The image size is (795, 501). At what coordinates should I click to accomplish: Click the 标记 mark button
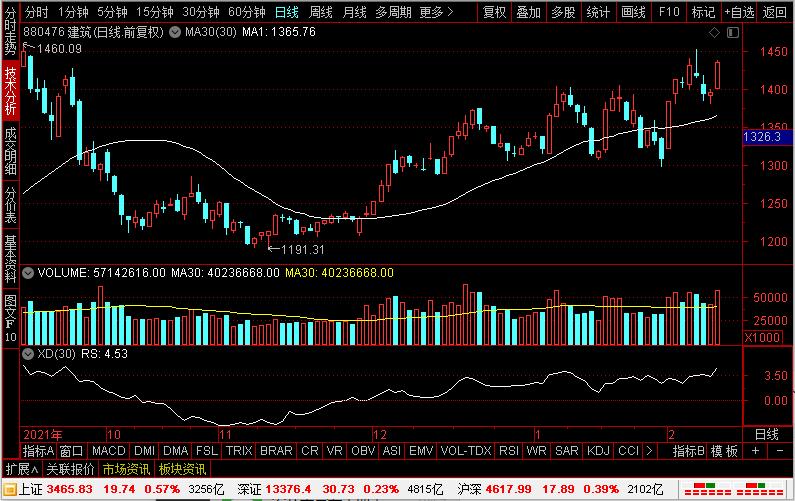[x=704, y=12]
